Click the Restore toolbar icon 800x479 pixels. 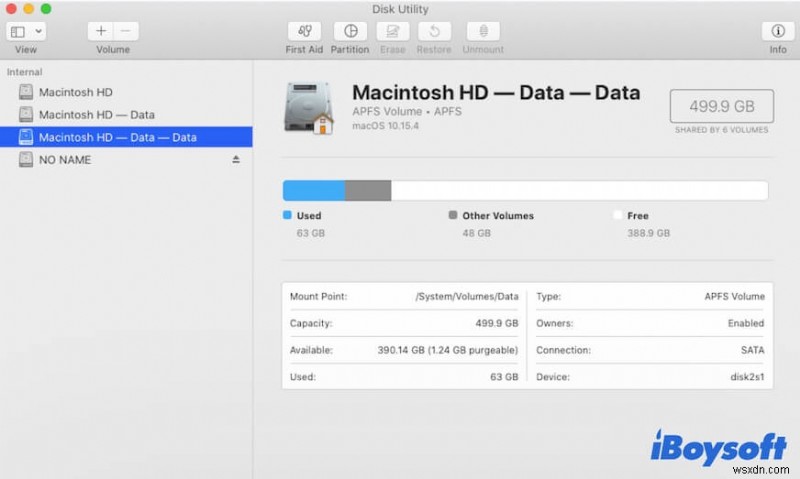click(434, 31)
